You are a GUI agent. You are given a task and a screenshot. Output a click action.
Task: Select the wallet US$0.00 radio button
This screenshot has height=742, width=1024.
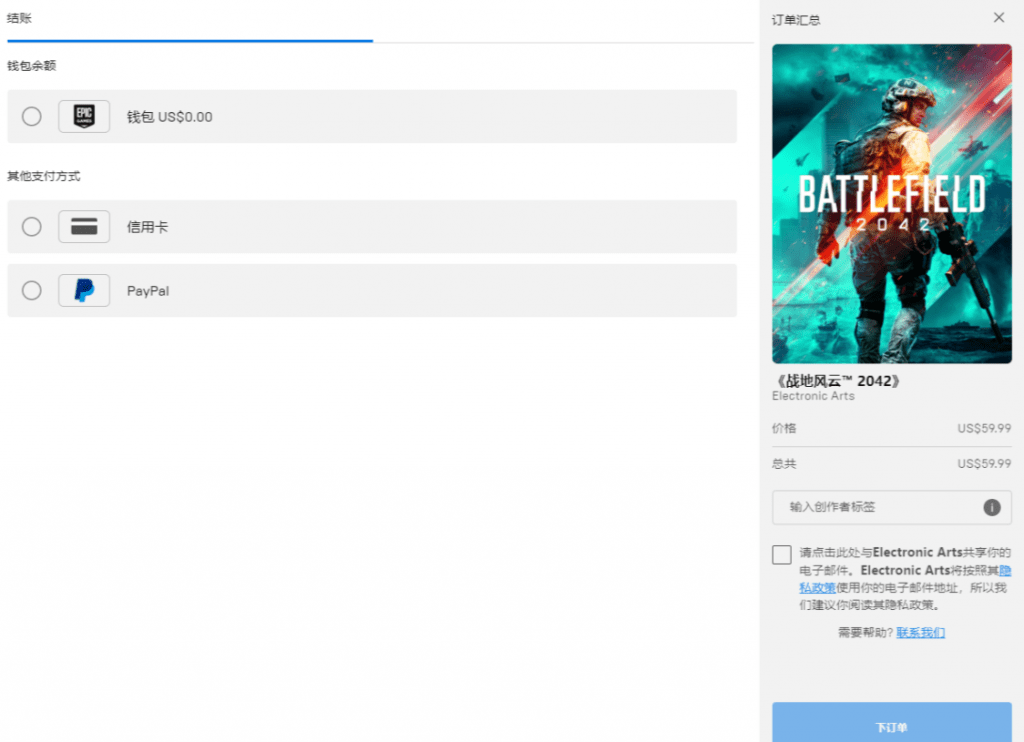[x=31, y=116]
